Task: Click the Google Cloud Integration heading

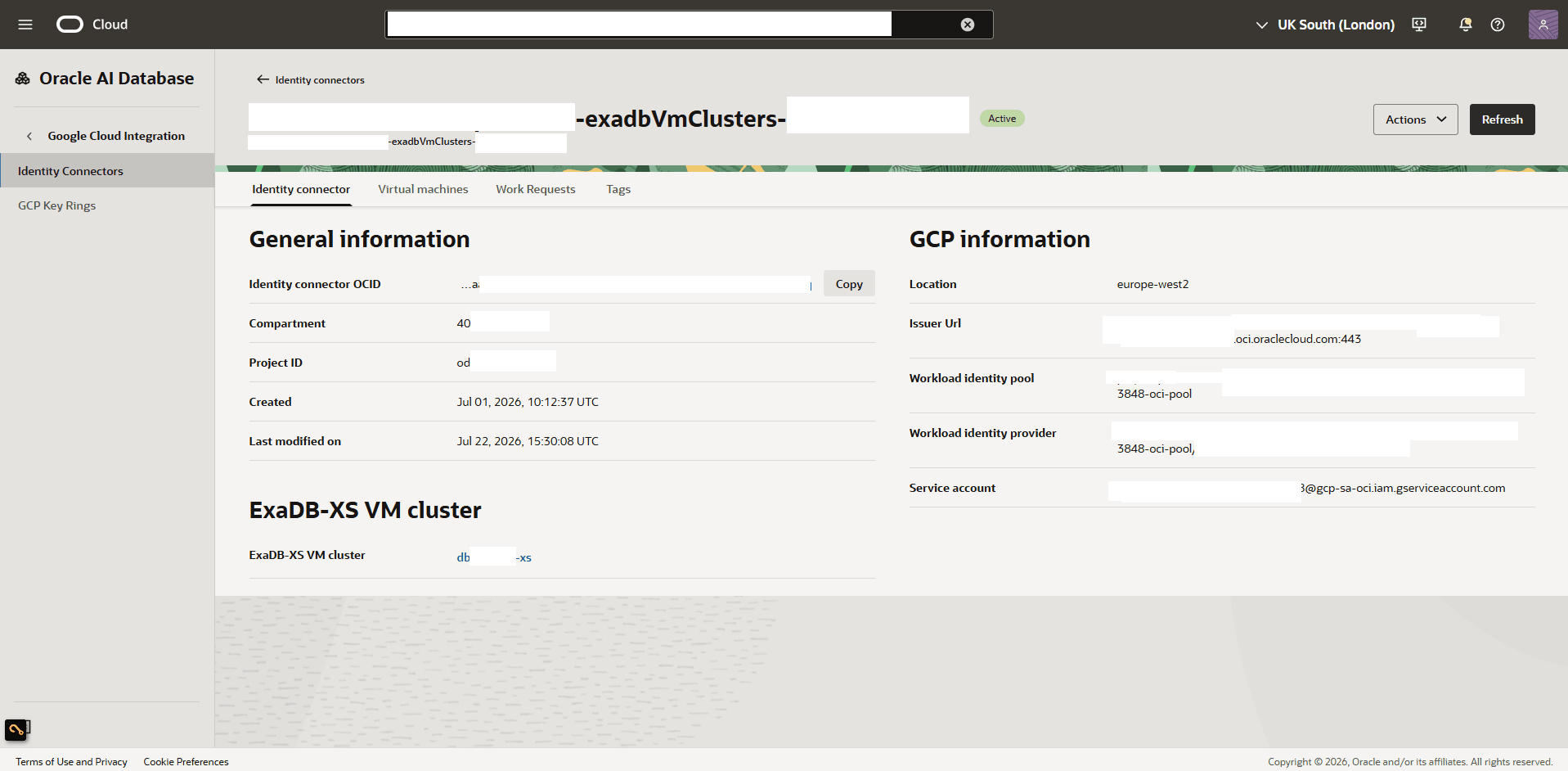Action: [116, 136]
